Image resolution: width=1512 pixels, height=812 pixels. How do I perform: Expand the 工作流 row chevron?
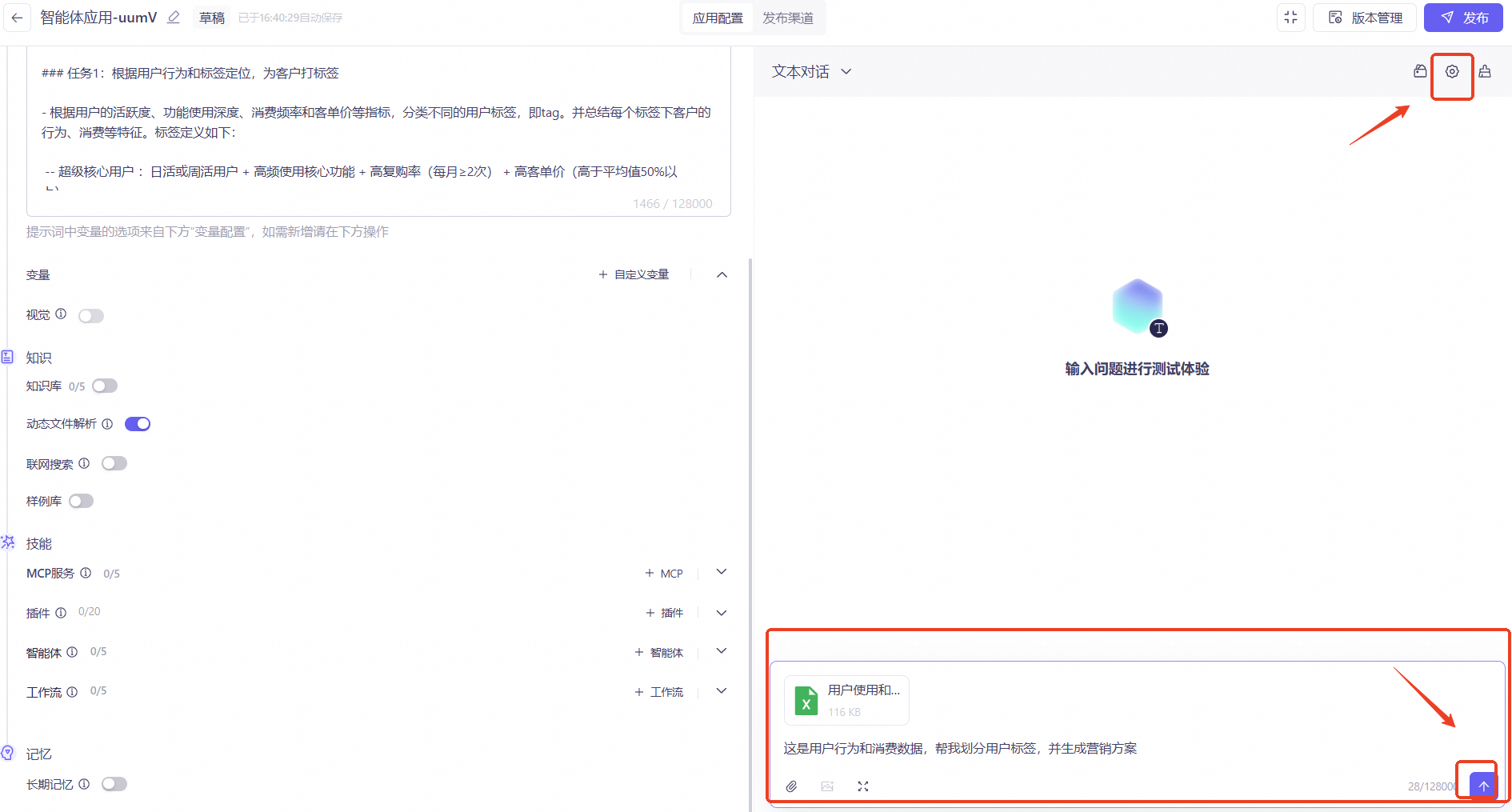(722, 691)
